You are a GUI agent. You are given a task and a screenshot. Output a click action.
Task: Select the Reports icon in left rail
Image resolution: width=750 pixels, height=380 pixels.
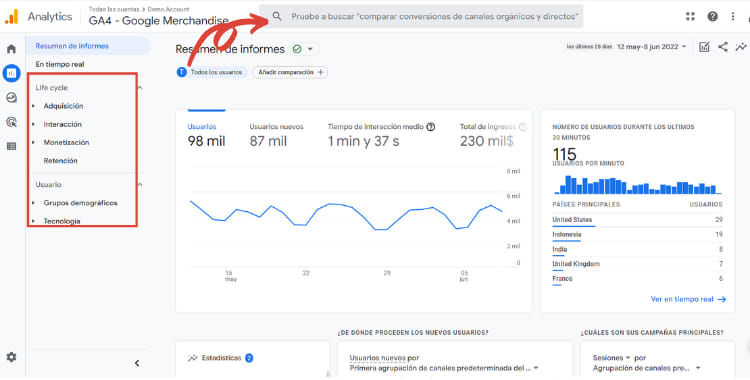pyautogui.click(x=11, y=73)
